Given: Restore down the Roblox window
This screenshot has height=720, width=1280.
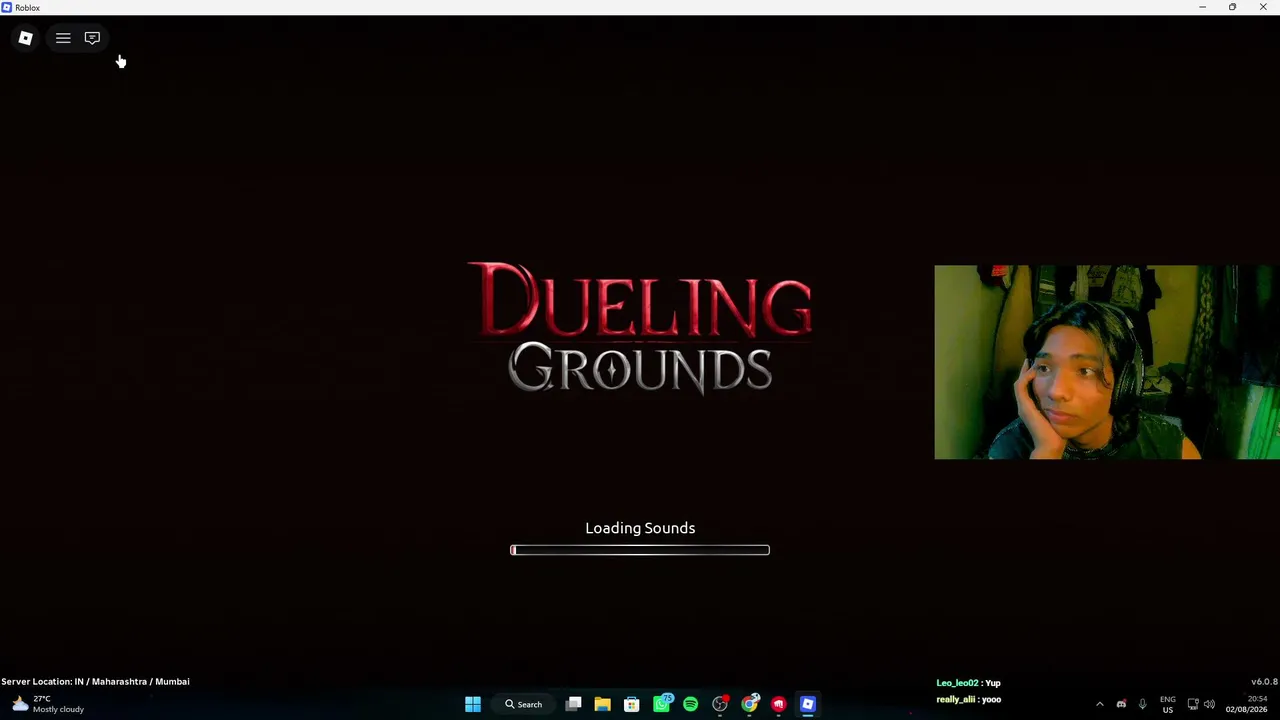Looking at the screenshot, I should coord(1232,7).
